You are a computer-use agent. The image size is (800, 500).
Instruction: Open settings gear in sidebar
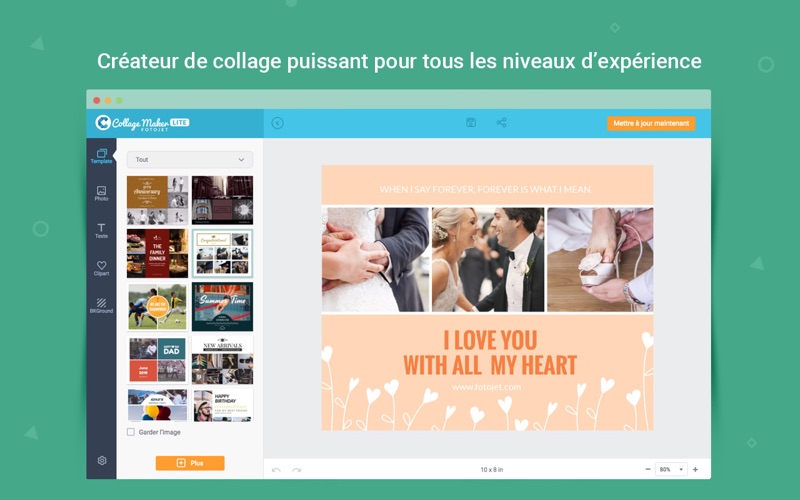point(102,460)
